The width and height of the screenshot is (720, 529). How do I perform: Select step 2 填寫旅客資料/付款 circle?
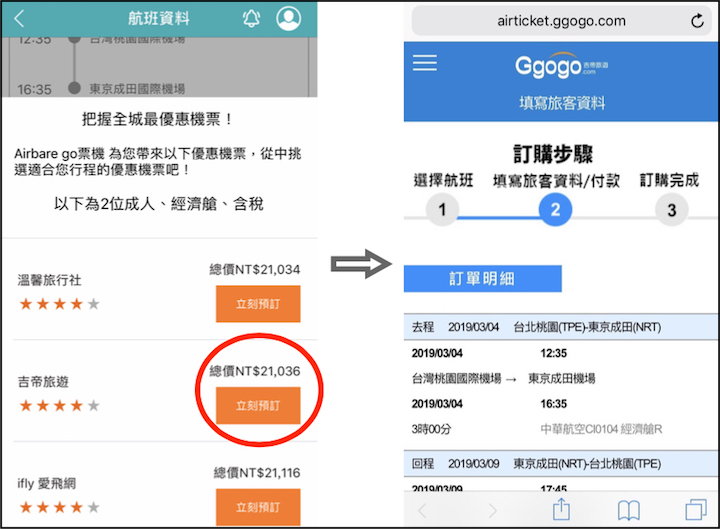(556, 210)
